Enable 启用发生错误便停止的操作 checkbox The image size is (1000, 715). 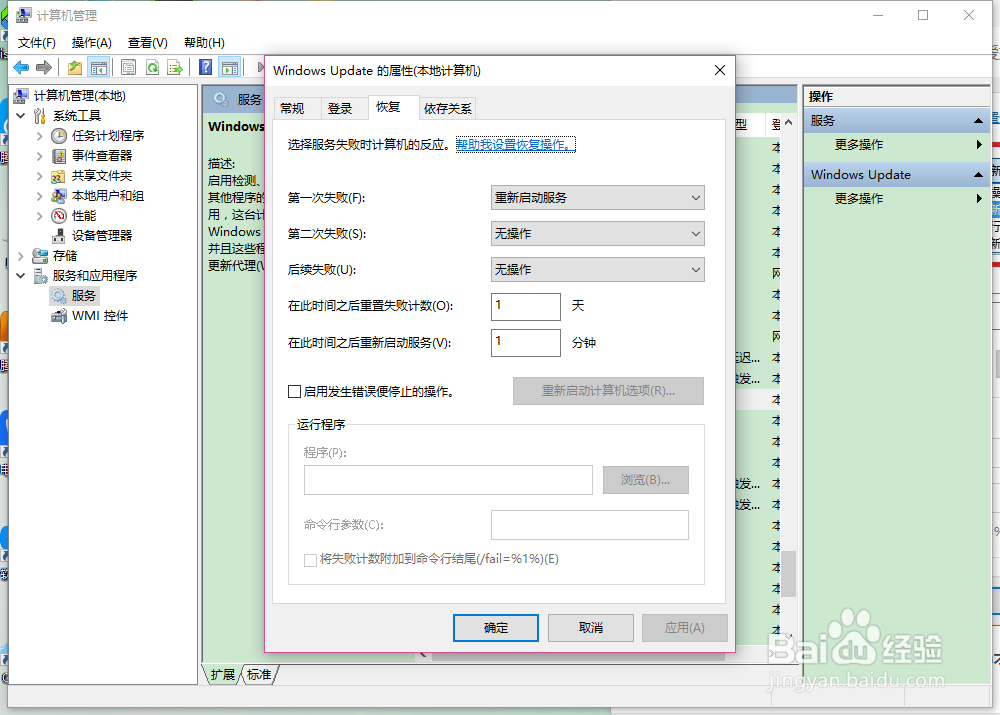pos(295,392)
